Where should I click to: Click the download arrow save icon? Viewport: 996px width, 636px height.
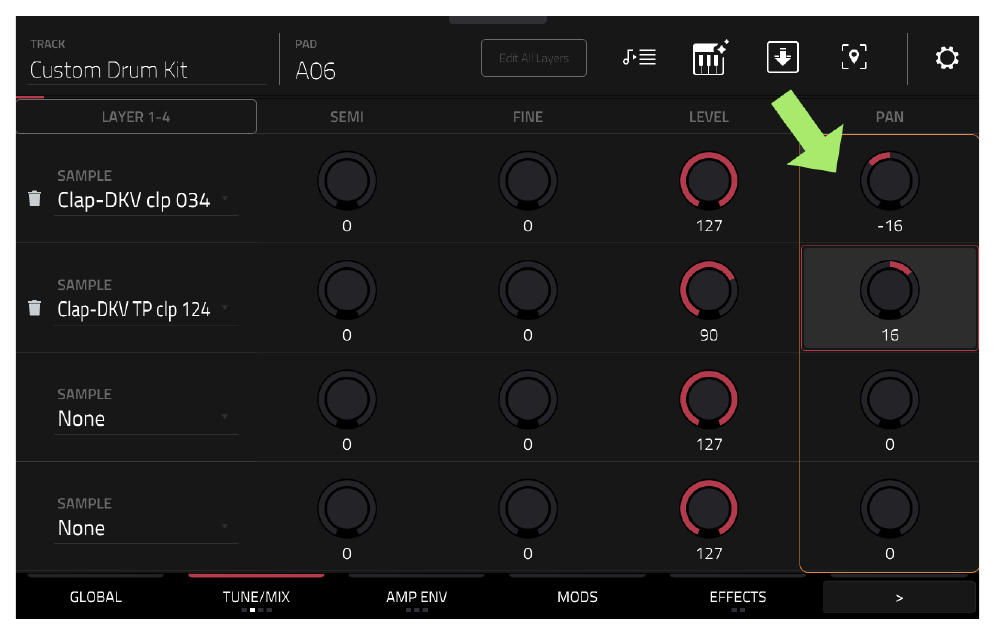point(783,58)
